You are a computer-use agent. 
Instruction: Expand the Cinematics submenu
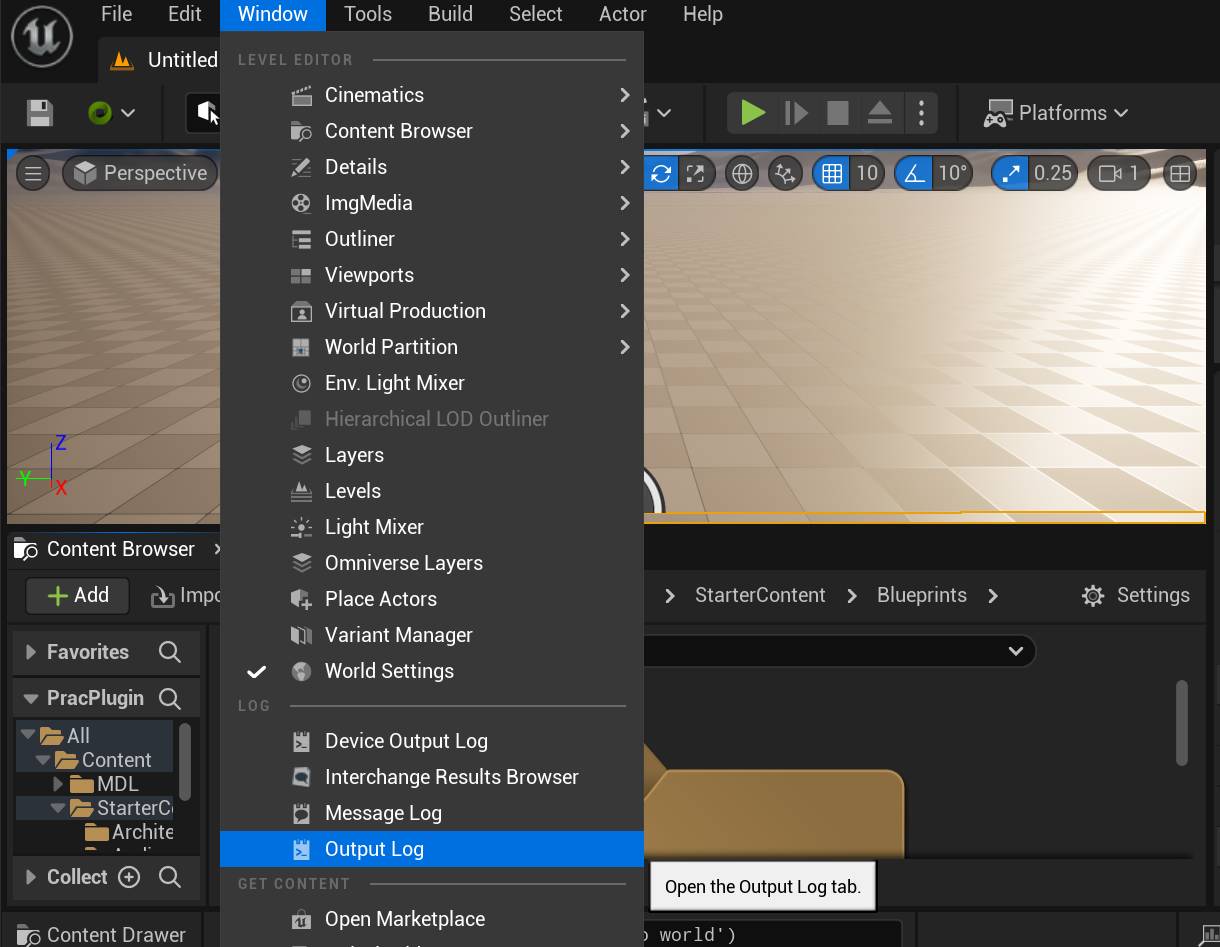coord(432,95)
